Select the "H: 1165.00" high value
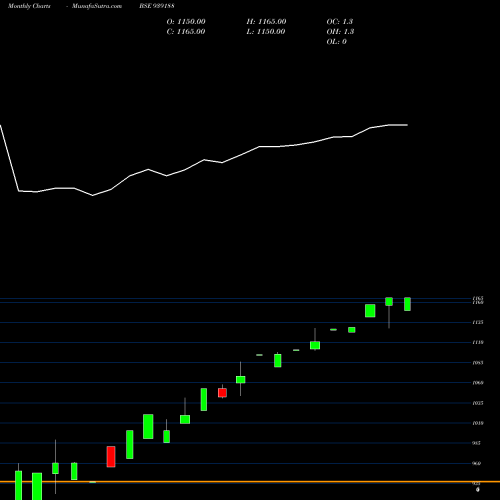Screen dimensions: 500x500 coord(266,22)
